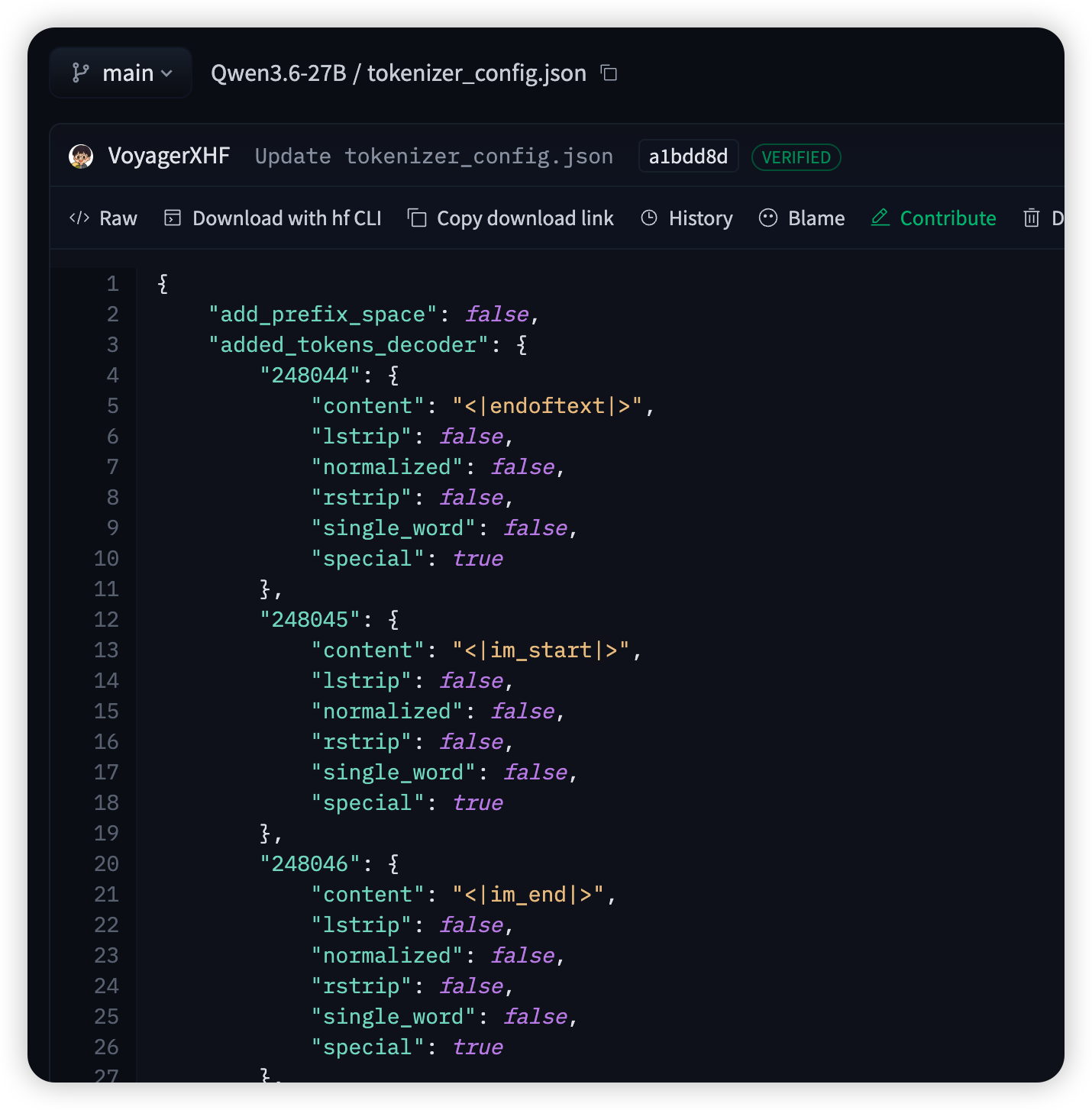Click the trash delete icon
This screenshot has width=1092, height=1110.
1032,218
